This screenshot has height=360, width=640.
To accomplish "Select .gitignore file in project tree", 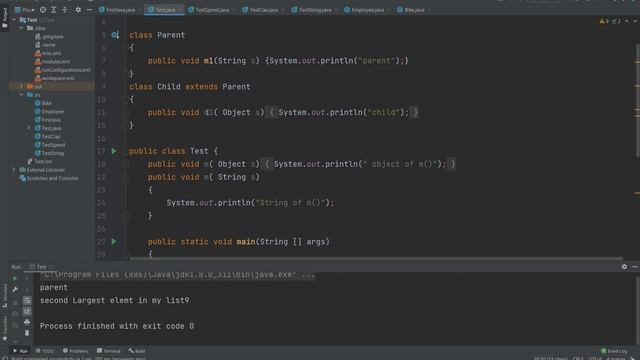I will [x=49, y=37].
